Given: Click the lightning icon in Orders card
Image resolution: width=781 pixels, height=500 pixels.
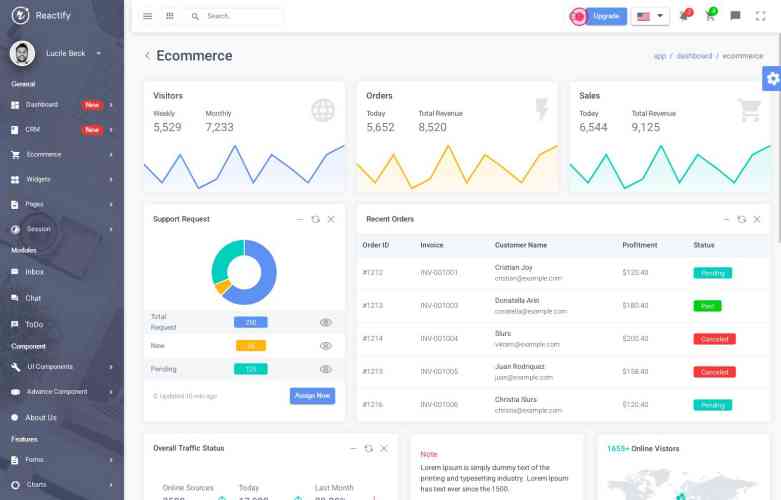Looking at the screenshot, I should pyautogui.click(x=541, y=109).
